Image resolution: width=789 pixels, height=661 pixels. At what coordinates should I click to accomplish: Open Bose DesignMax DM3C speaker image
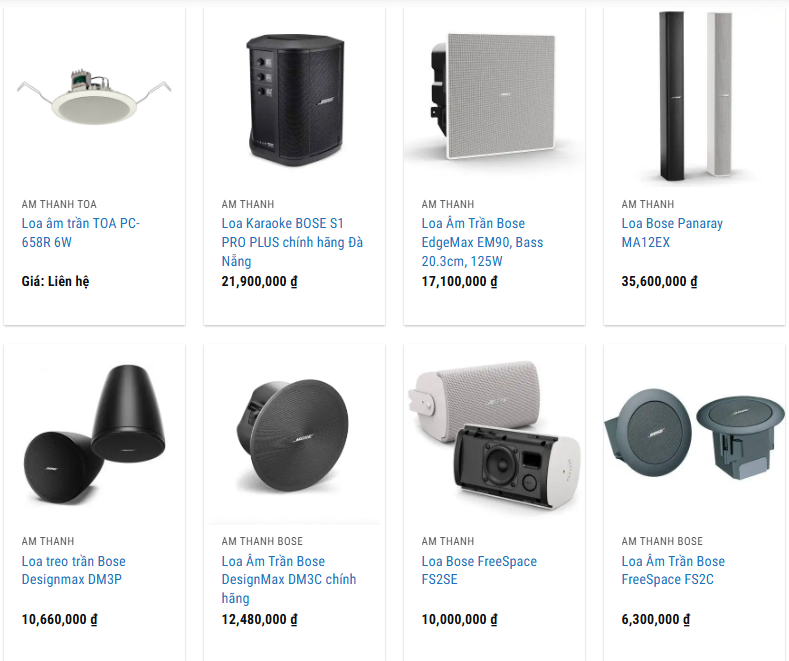tap(294, 435)
